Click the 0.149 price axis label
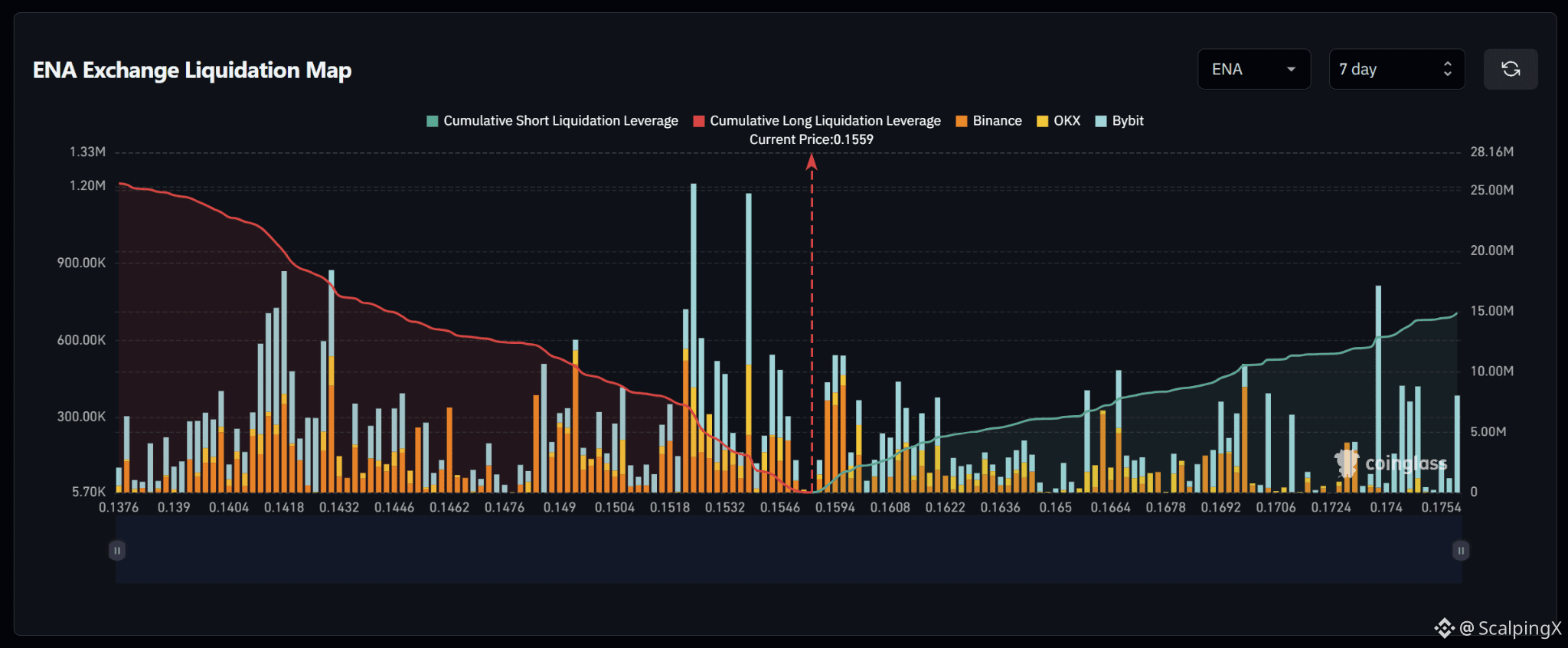Screen dimensions: 1568x648 coord(560,507)
